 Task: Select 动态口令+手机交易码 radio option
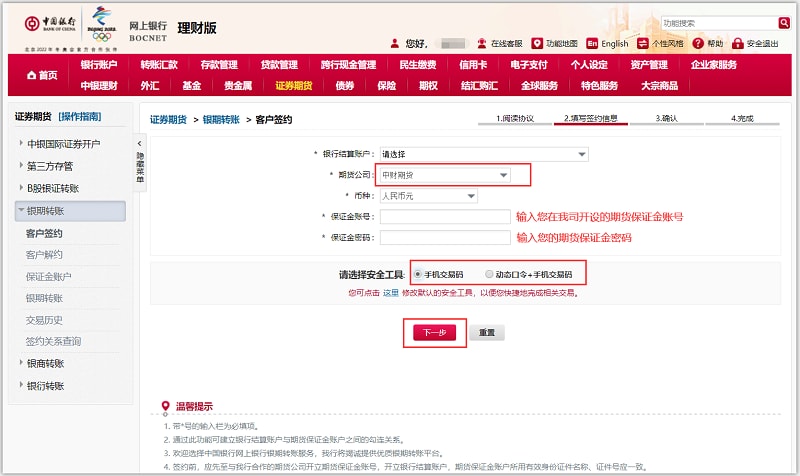tap(489, 273)
